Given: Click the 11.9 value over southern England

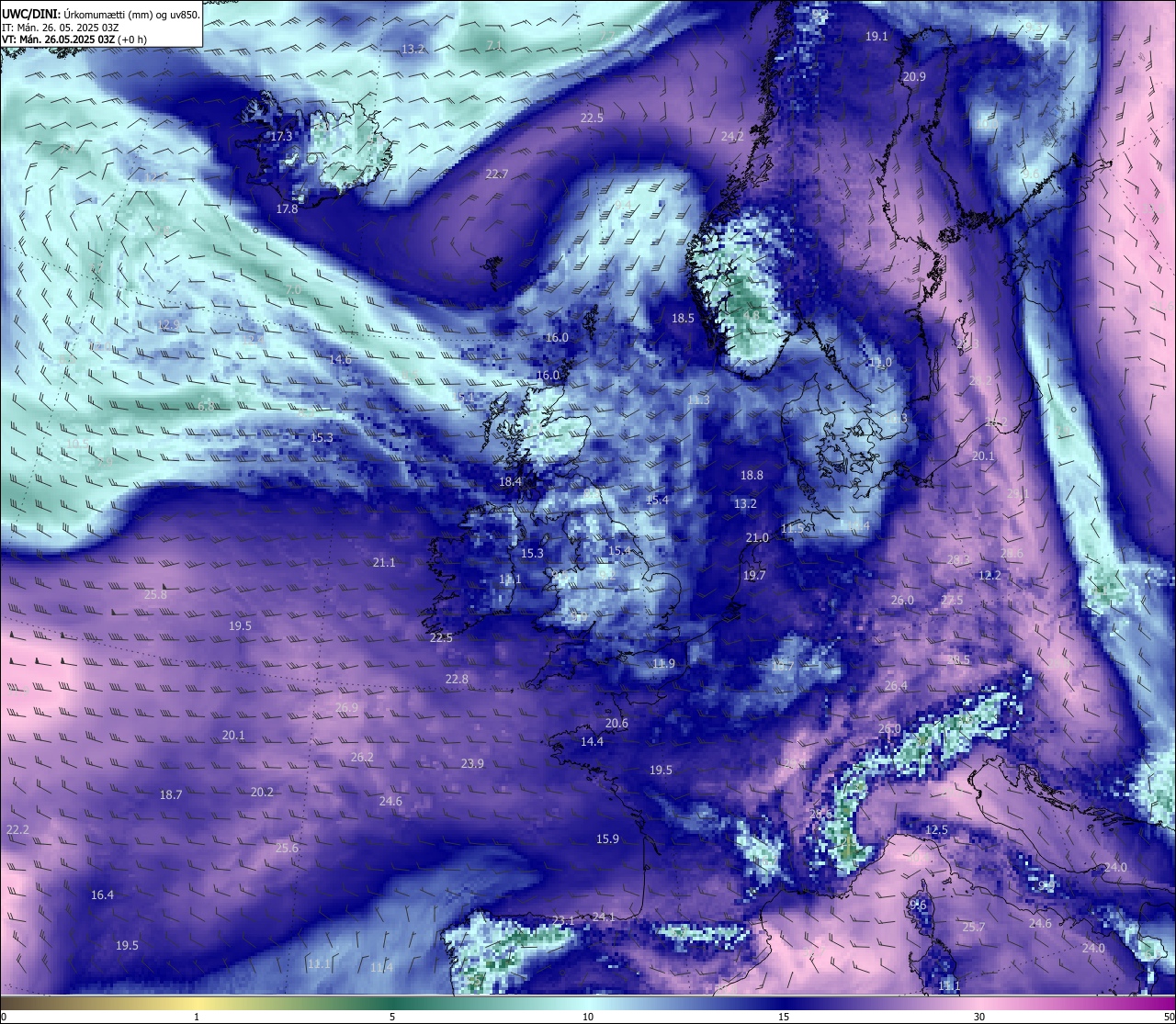Looking at the screenshot, I should pos(663,664).
